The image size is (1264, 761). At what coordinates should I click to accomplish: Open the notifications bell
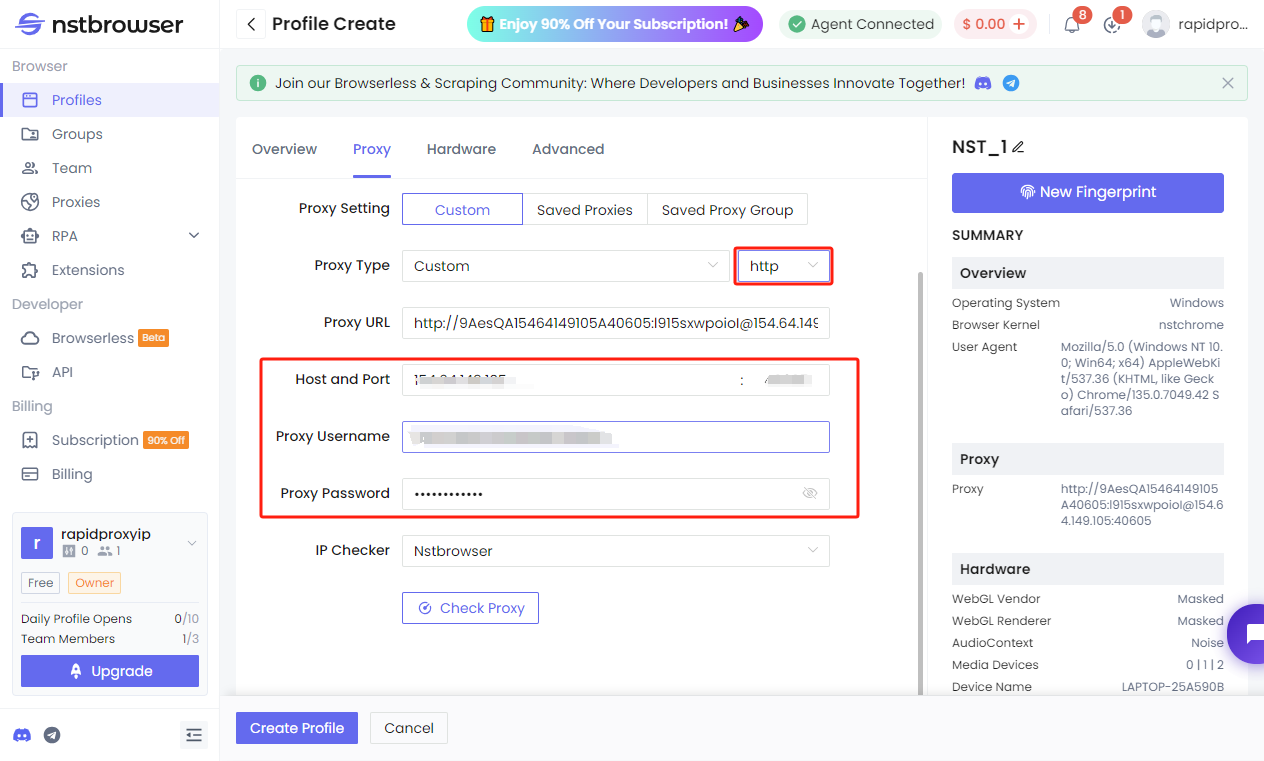[x=1072, y=25]
